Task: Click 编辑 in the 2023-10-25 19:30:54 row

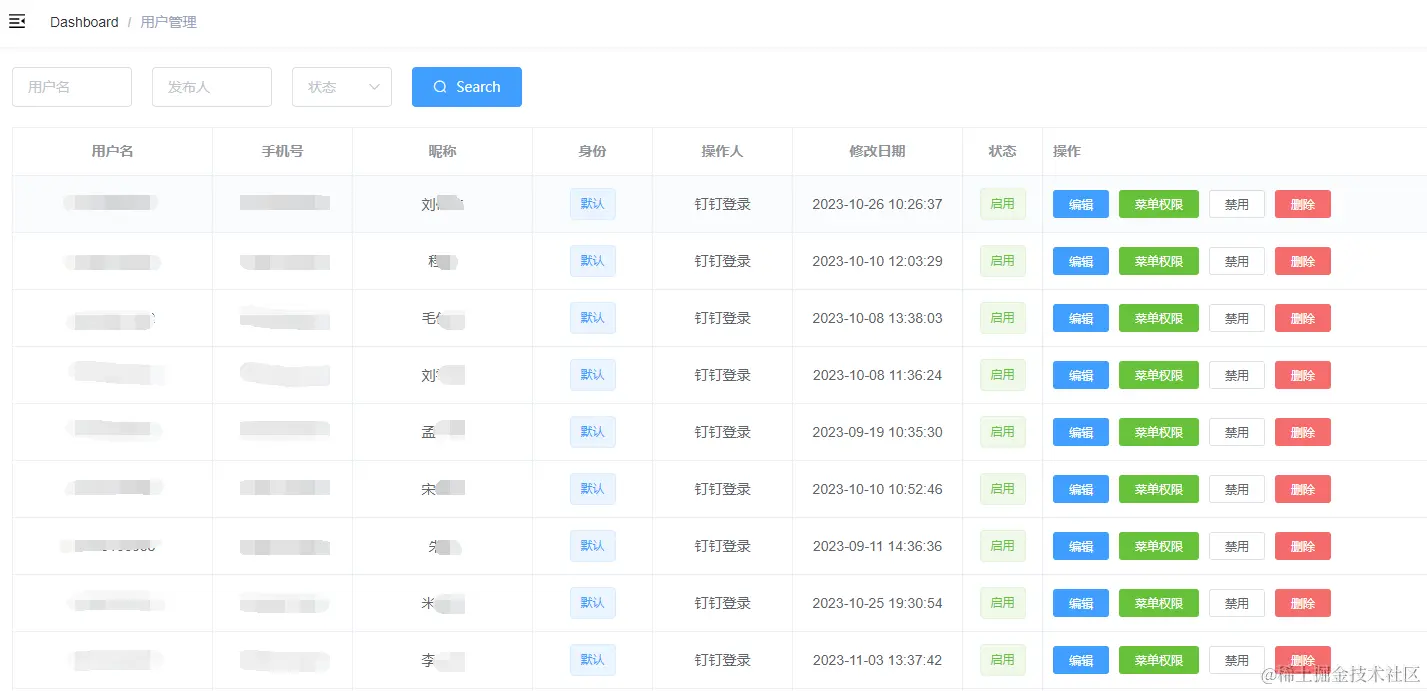Action: [x=1081, y=603]
